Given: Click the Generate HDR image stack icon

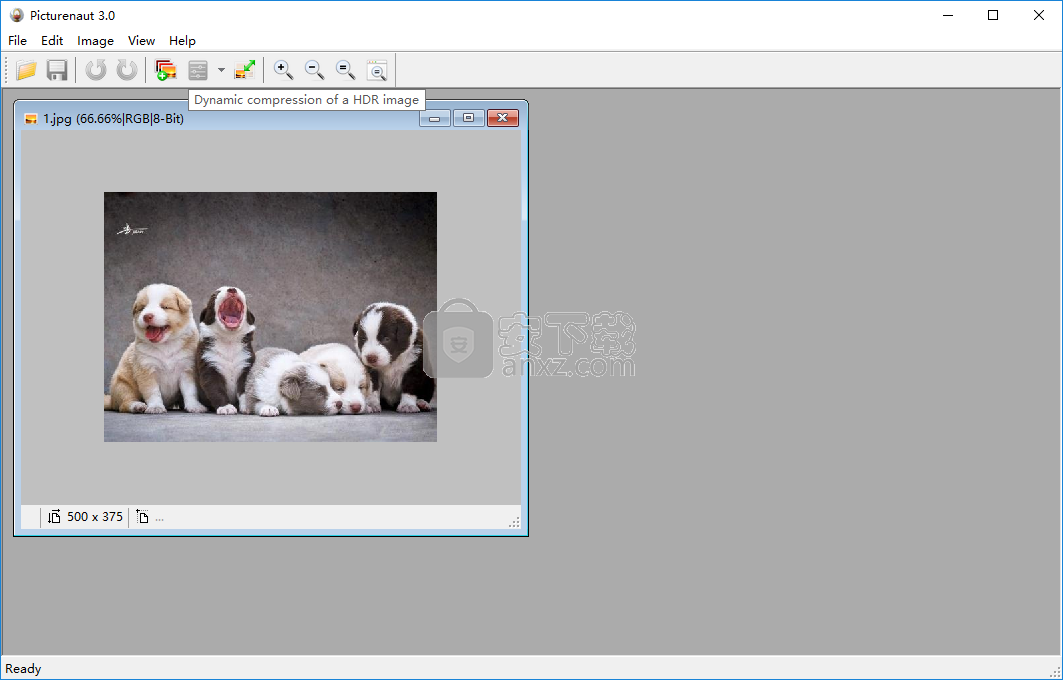Looking at the screenshot, I should pos(165,70).
